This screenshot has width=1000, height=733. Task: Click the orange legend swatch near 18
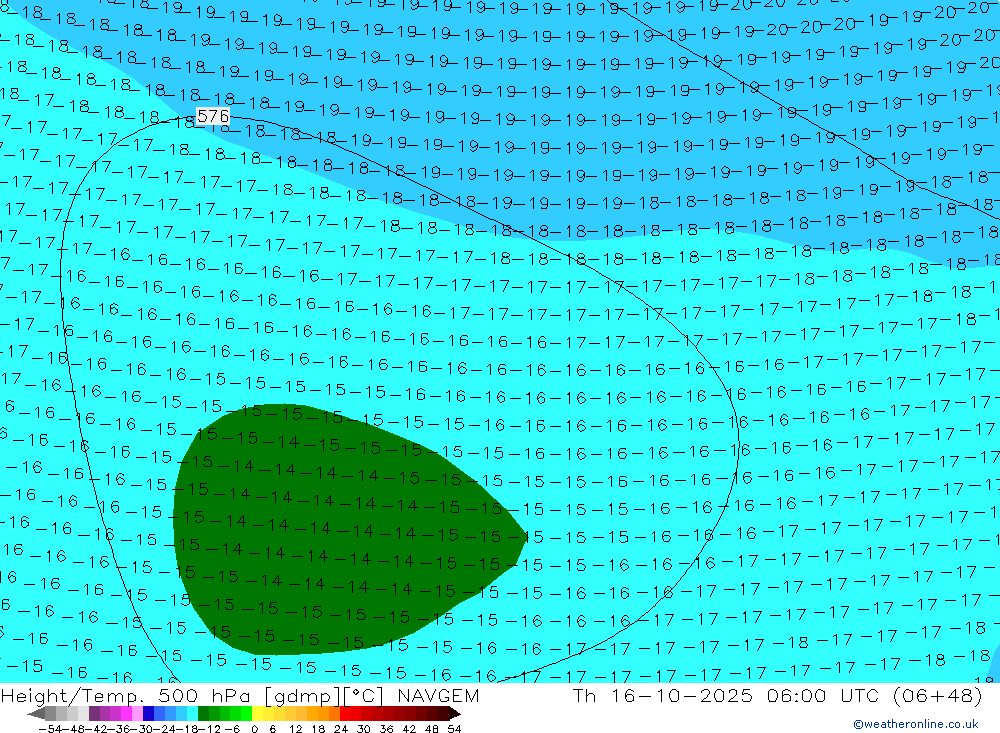[323, 713]
